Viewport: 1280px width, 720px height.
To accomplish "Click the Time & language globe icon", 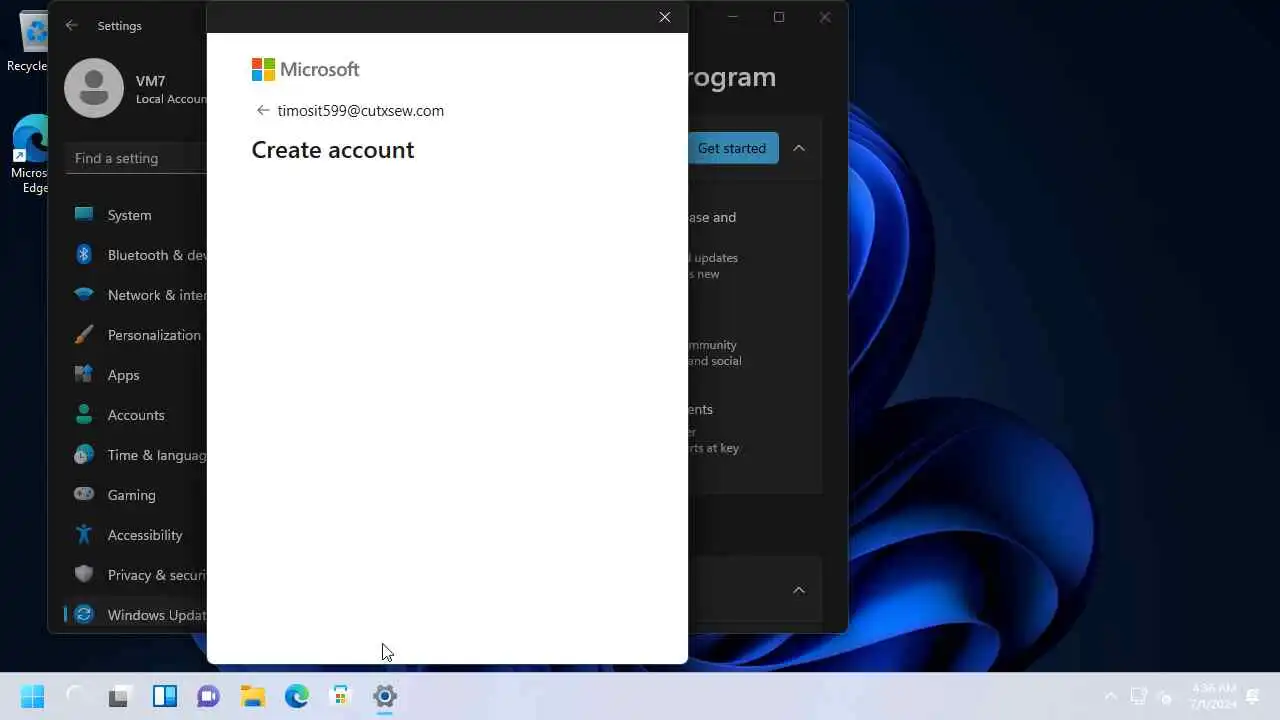I will (x=84, y=455).
